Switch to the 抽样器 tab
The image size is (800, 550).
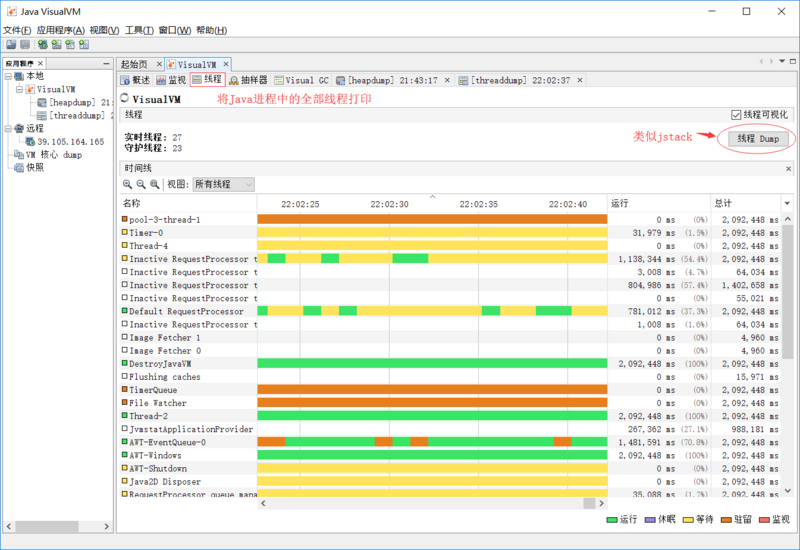tap(248, 80)
